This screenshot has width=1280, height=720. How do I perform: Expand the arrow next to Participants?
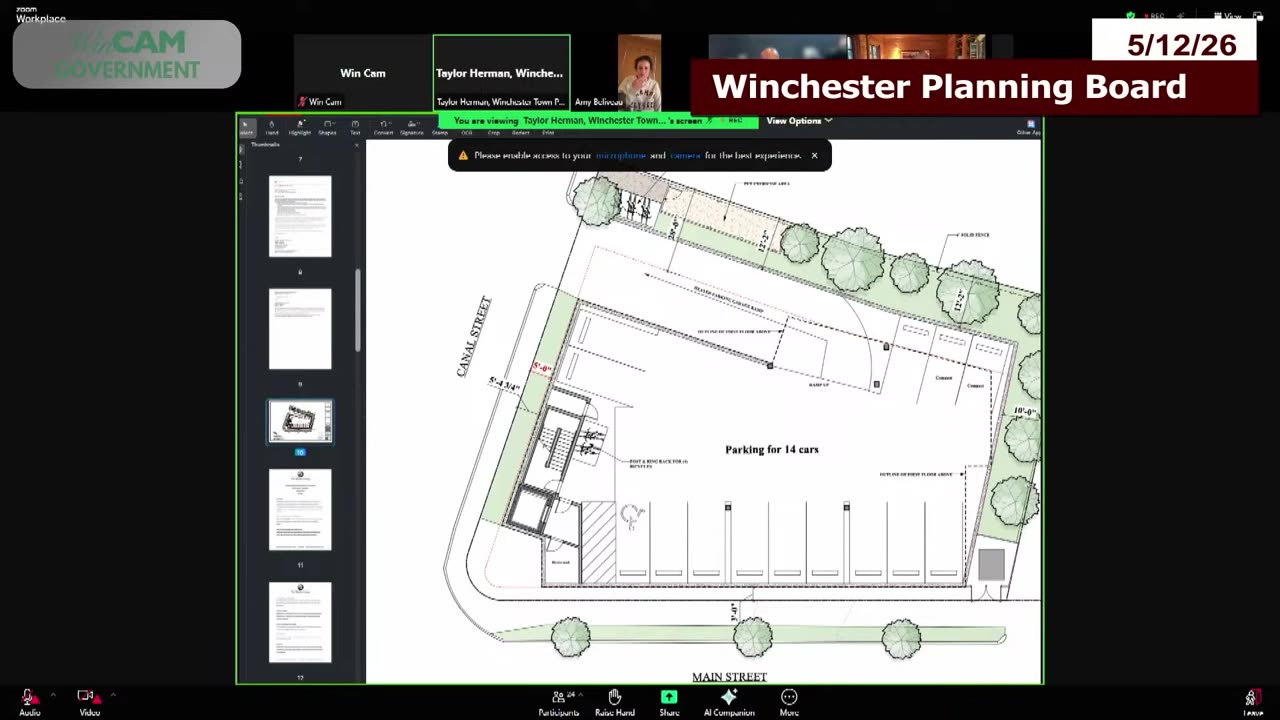click(581, 694)
